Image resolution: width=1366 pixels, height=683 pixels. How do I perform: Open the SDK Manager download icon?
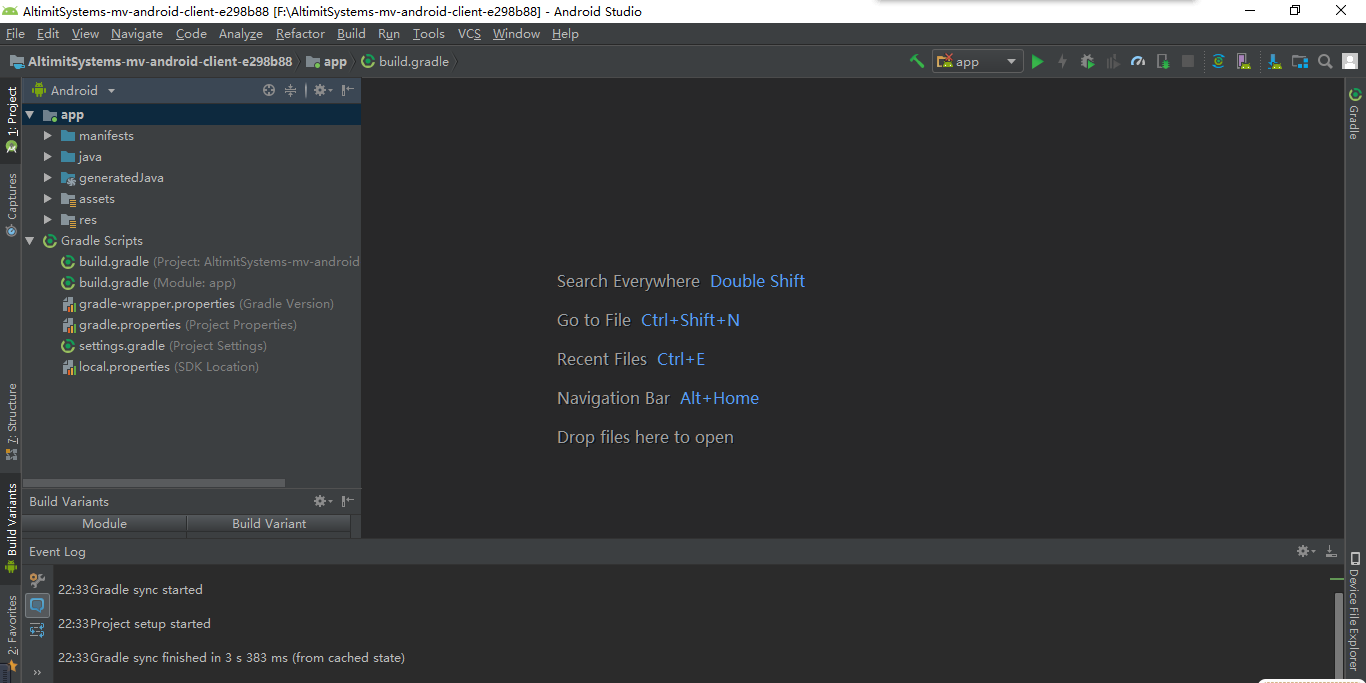pyautogui.click(x=1275, y=61)
